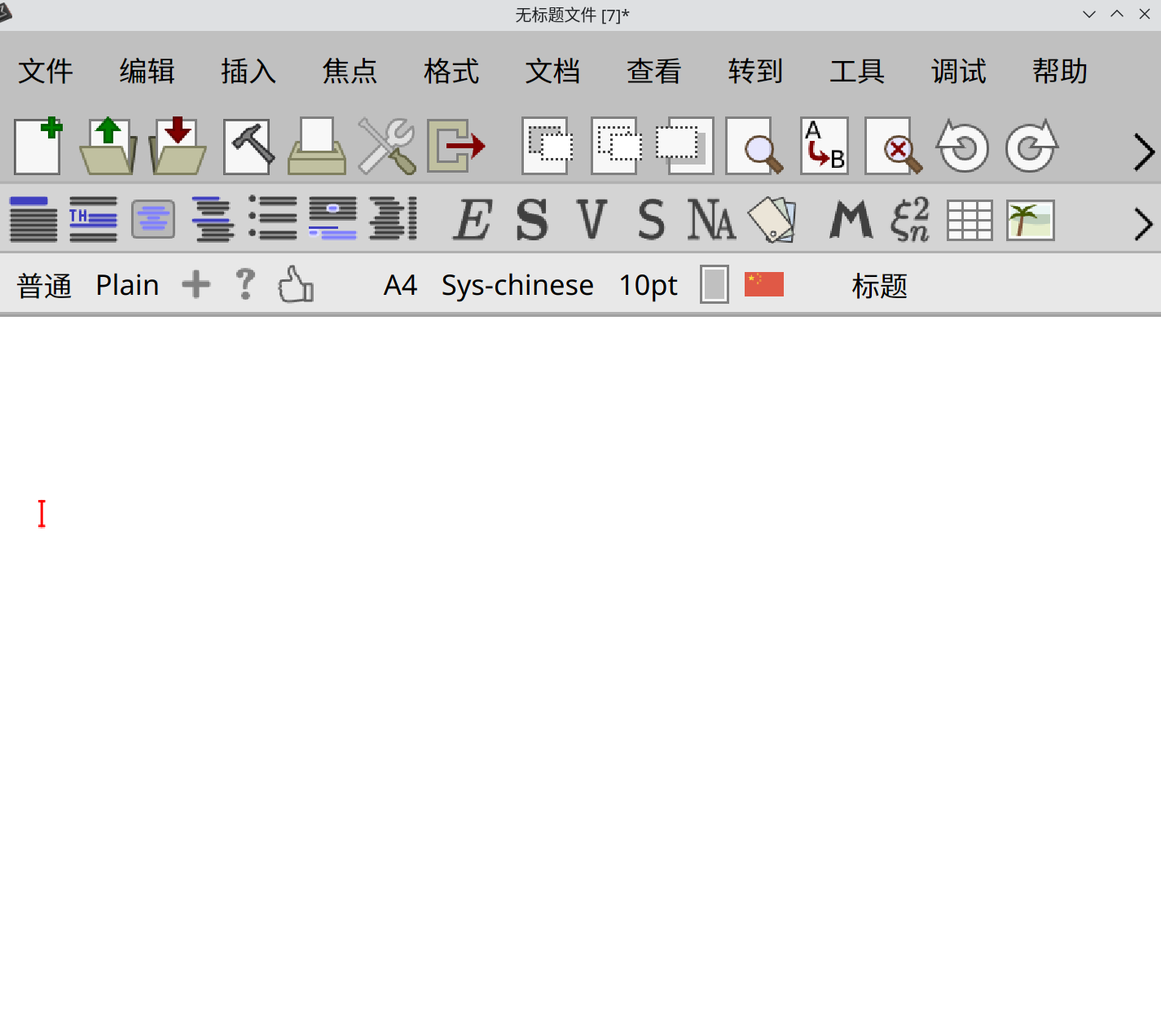1161x1036 pixels.
Task: Click the hammer compile icon
Action: [248, 147]
